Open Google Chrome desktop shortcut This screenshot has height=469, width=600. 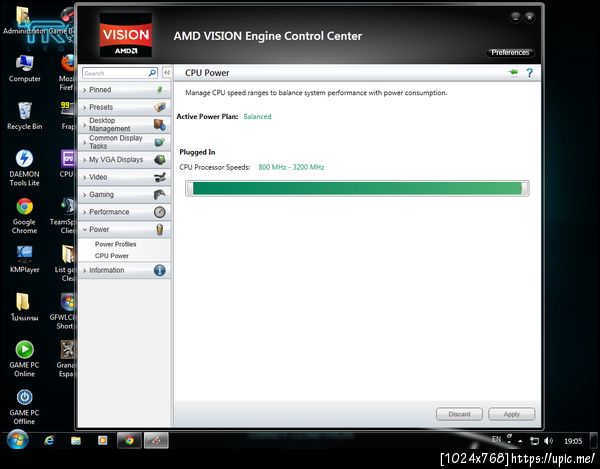(24, 216)
